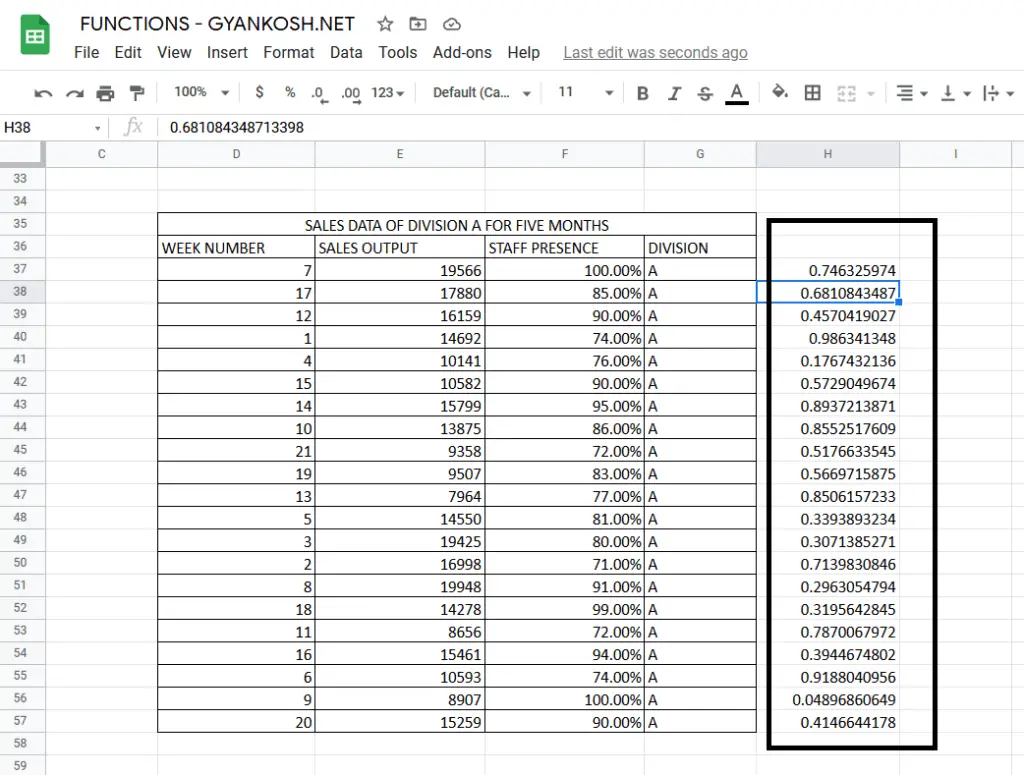The width and height of the screenshot is (1024, 775).
Task: Select the DIVISION header cell
Action: (700, 247)
